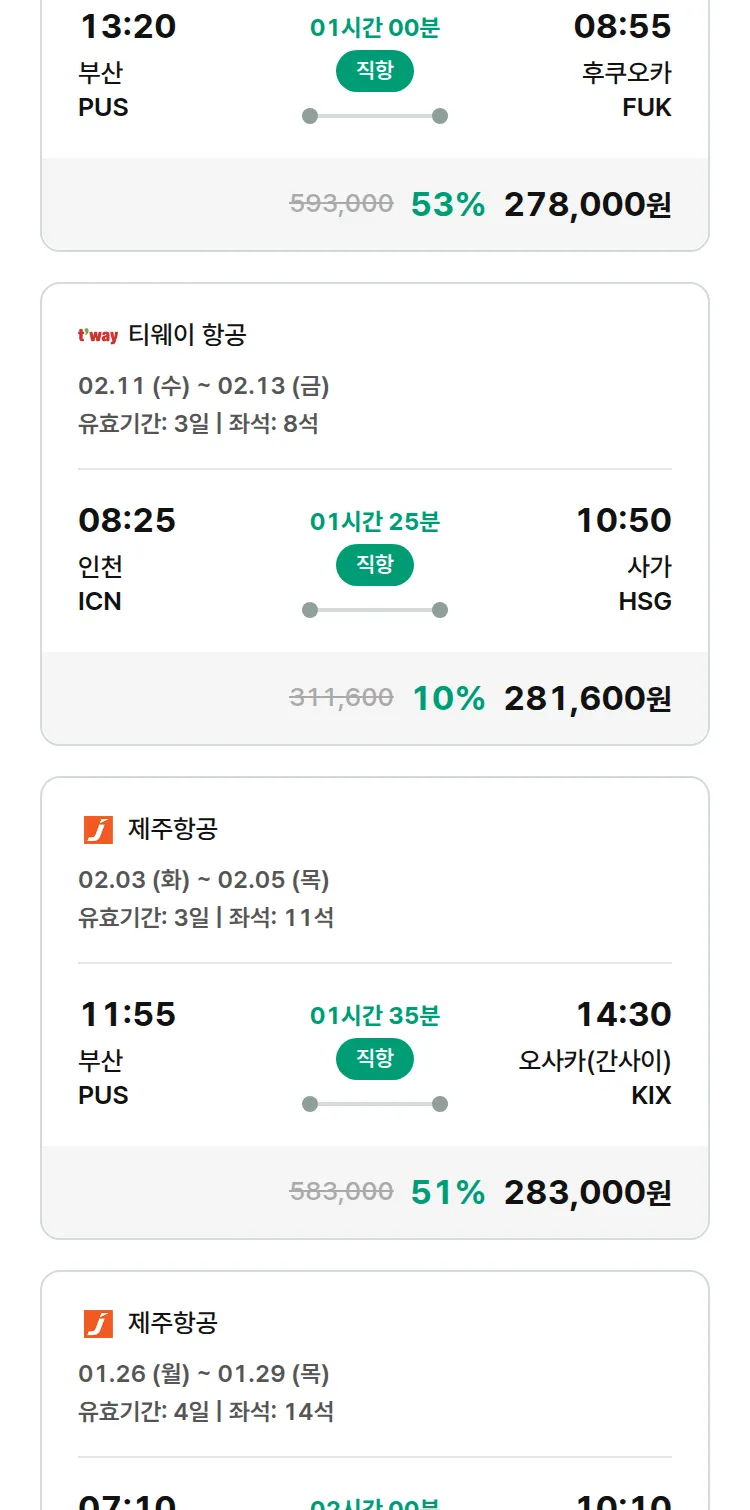Open the 티웨이 항공 airline name
The height and width of the screenshot is (1510, 750).
pyautogui.click(x=187, y=335)
